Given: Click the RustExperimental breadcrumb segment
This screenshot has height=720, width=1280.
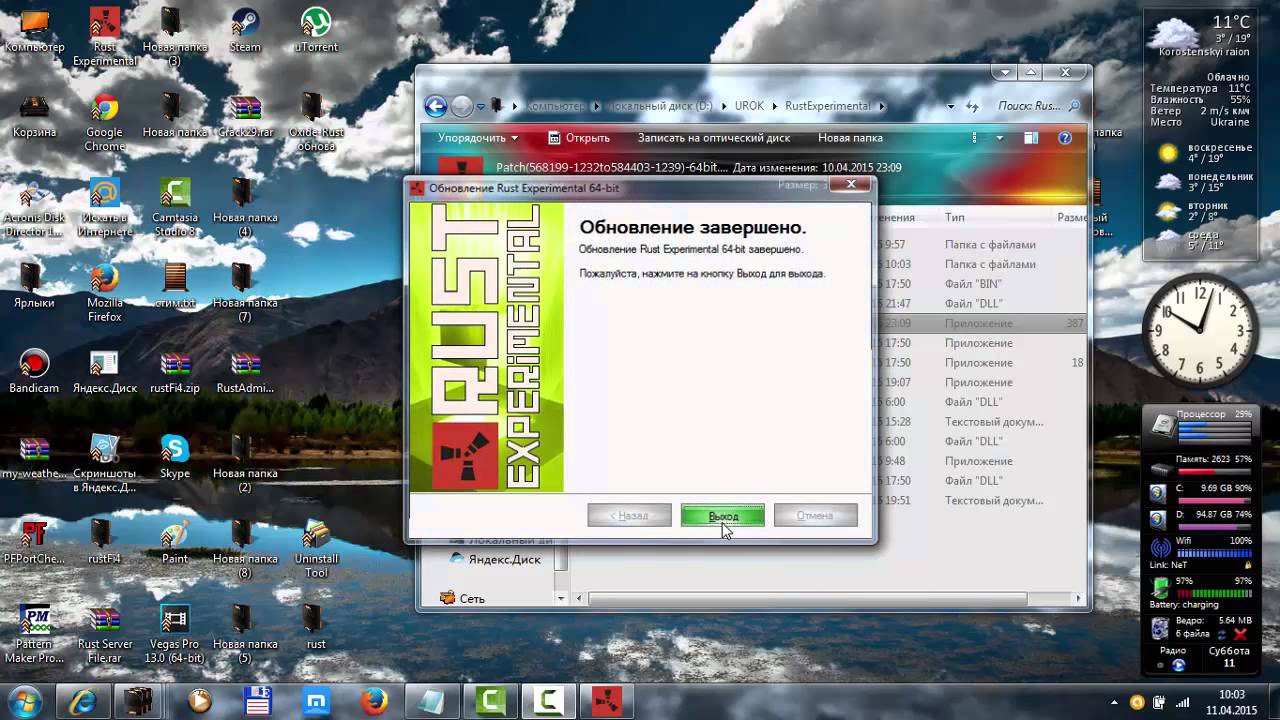Looking at the screenshot, I should click(828, 106).
